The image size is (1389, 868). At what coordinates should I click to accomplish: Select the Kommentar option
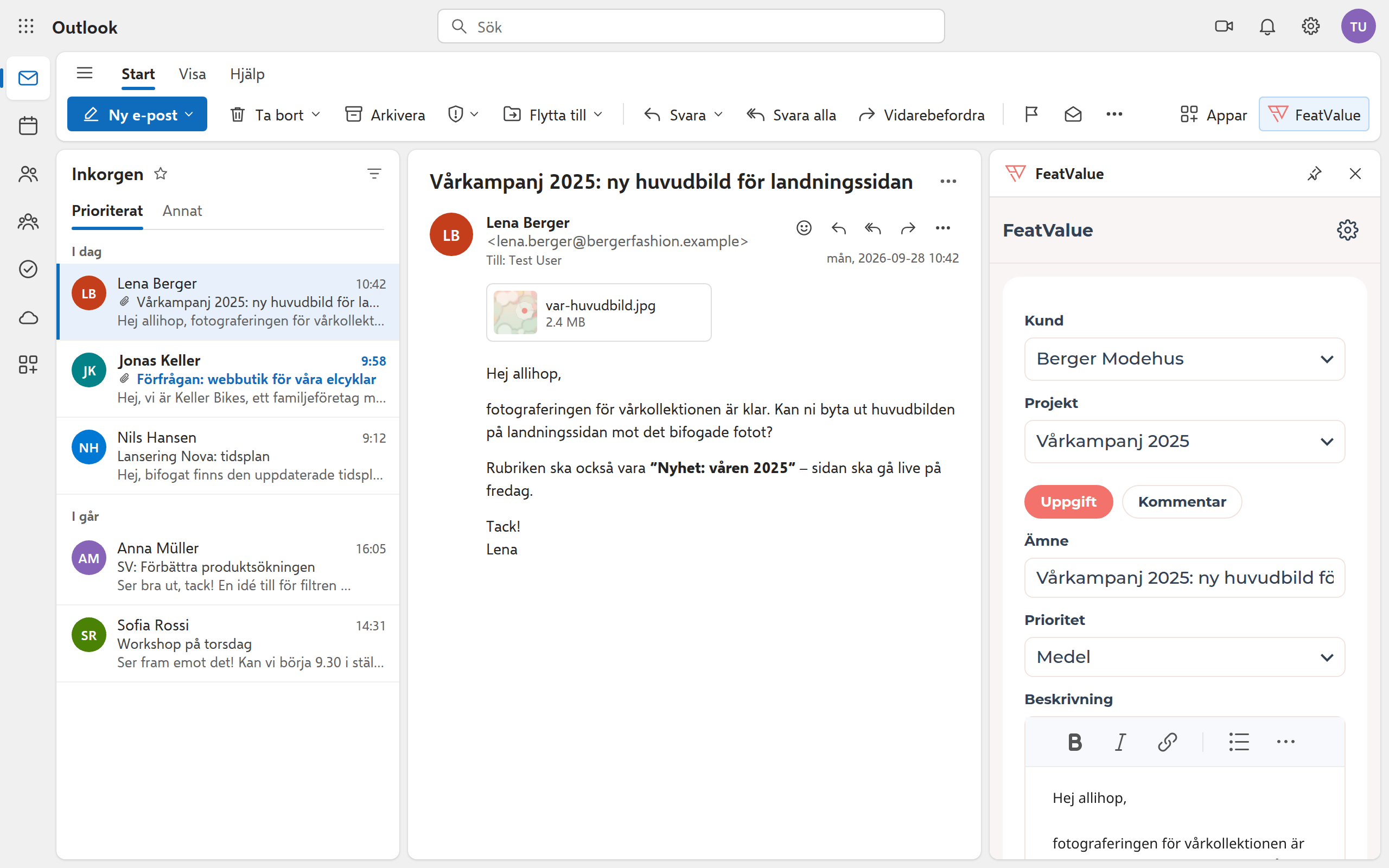click(1182, 502)
